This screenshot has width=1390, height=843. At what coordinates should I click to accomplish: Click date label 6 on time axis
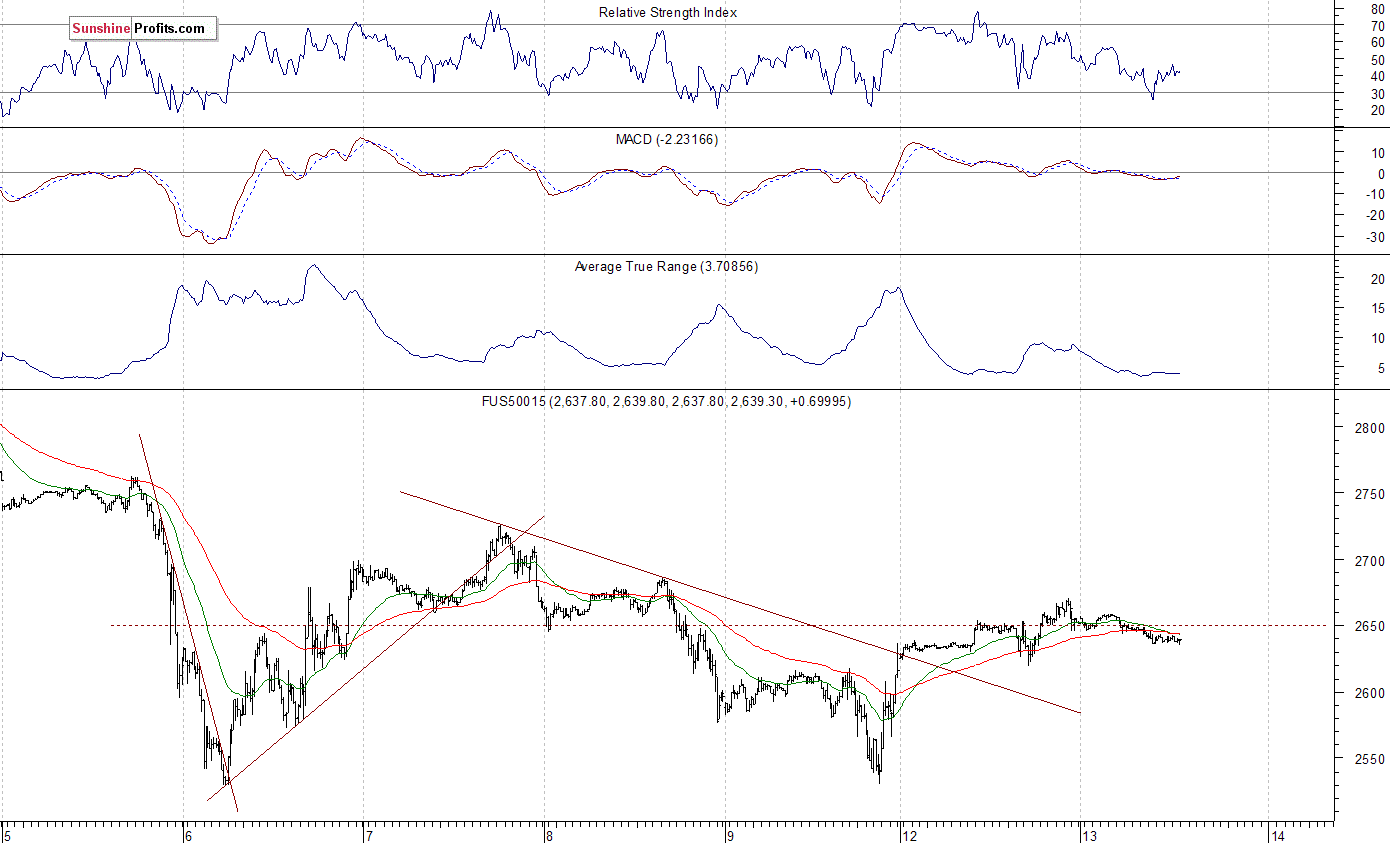point(187,835)
